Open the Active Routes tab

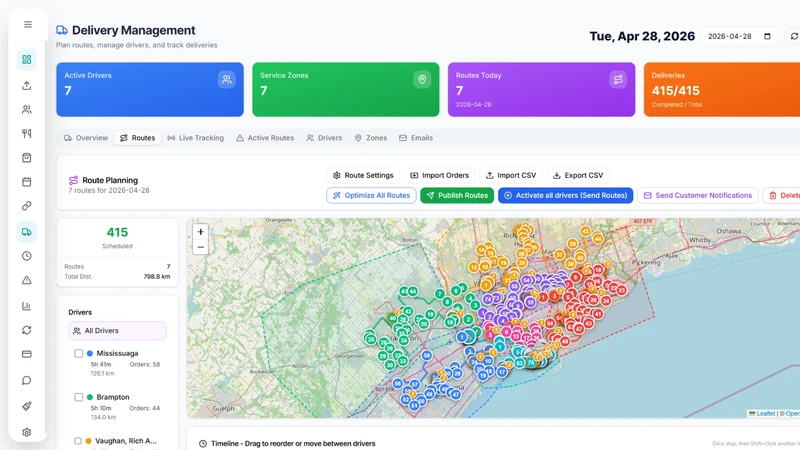click(265, 138)
